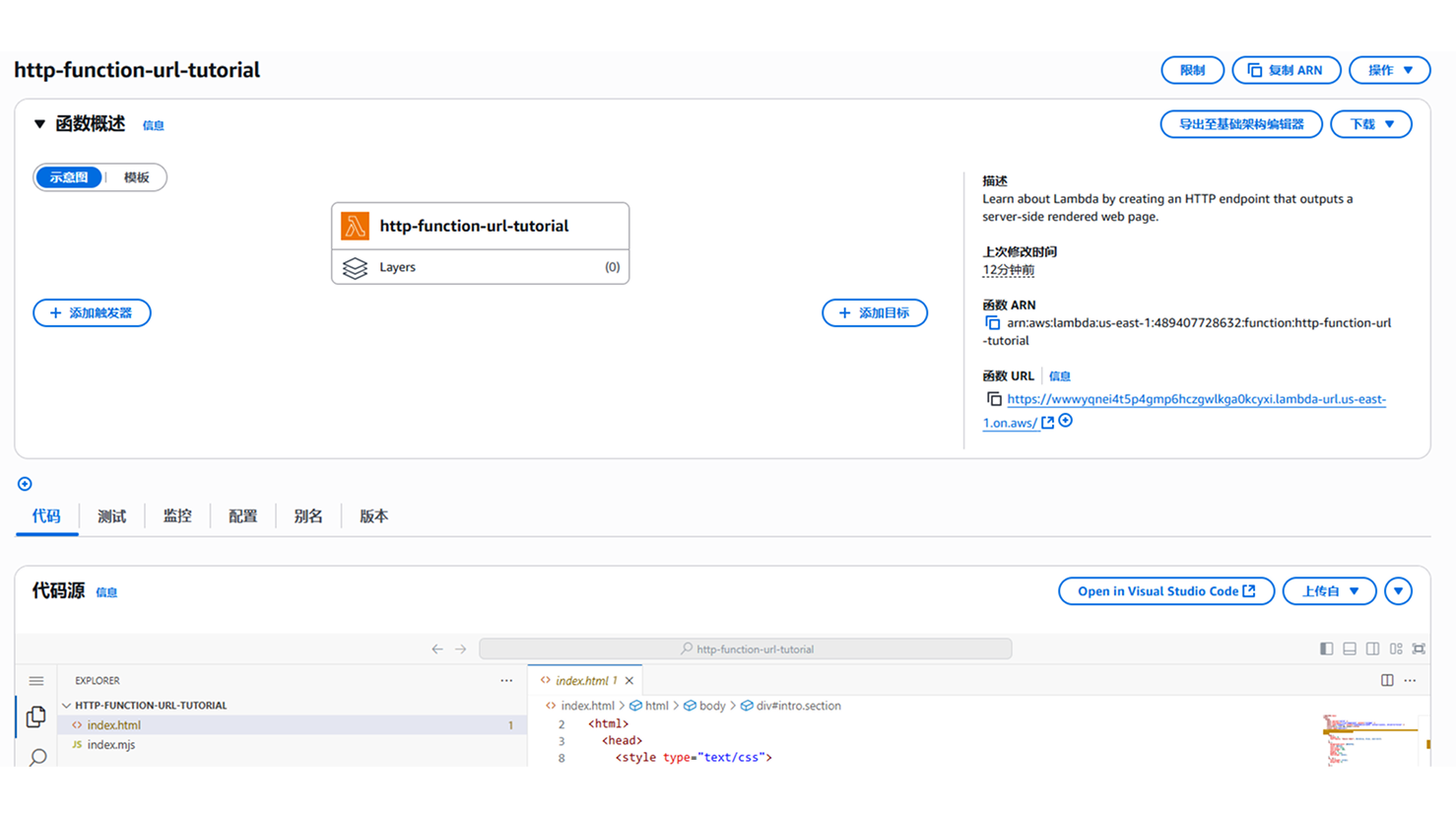The width and height of the screenshot is (1456, 818).
Task: Click the search magnifier icon in the editor sidebar
Action: (37, 757)
